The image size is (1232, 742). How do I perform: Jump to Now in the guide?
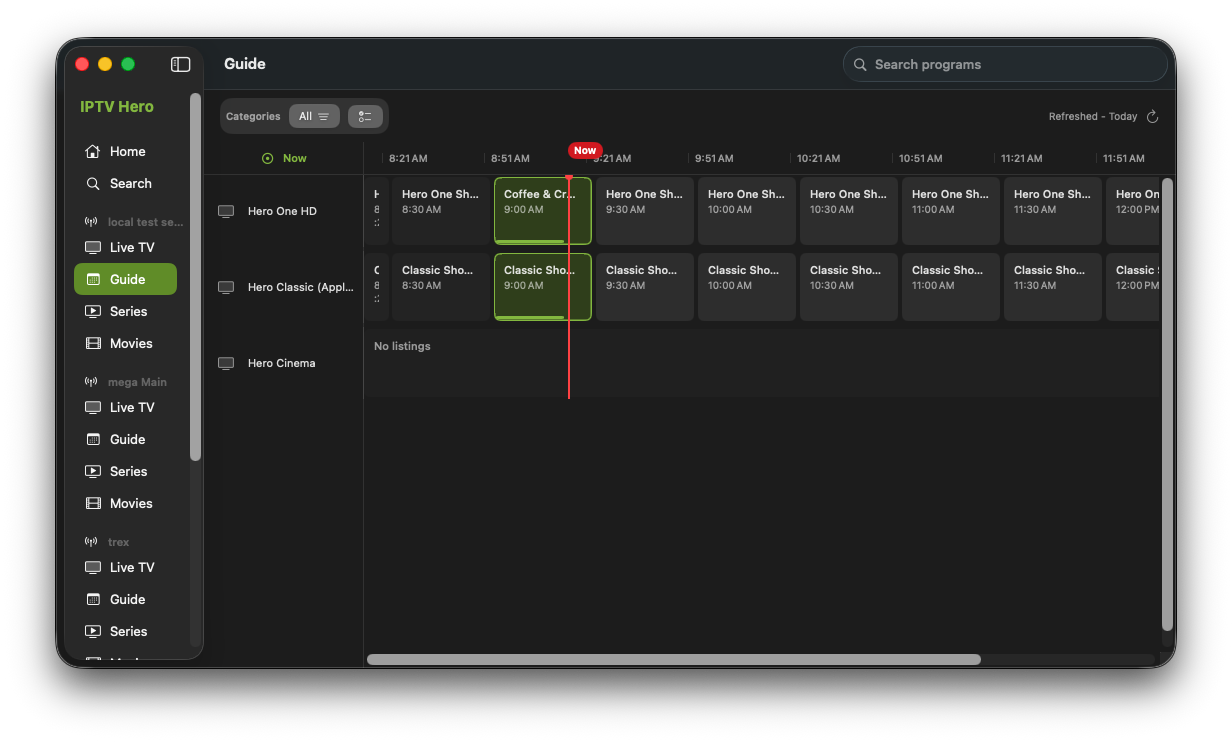[x=284, y=158]
